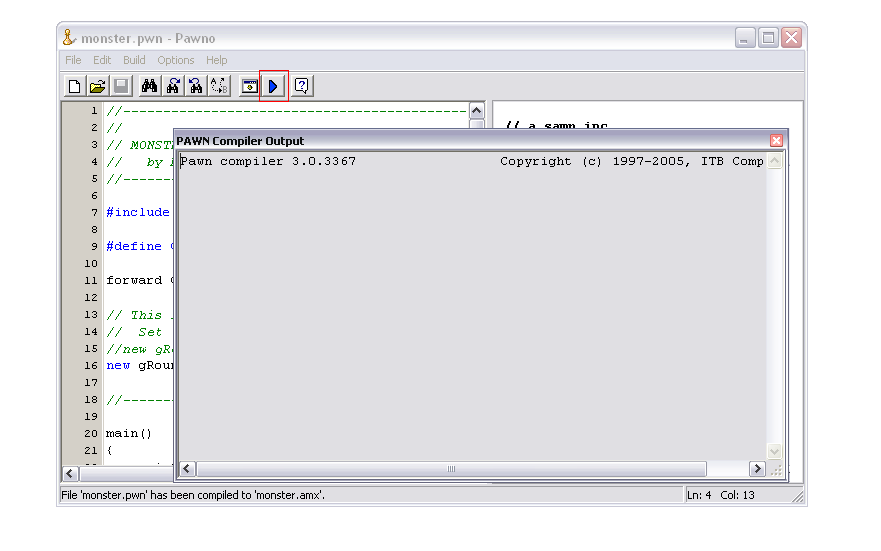881x551 pixels.
Task: Click '#include' on line 7
Action: coord(138,212)
